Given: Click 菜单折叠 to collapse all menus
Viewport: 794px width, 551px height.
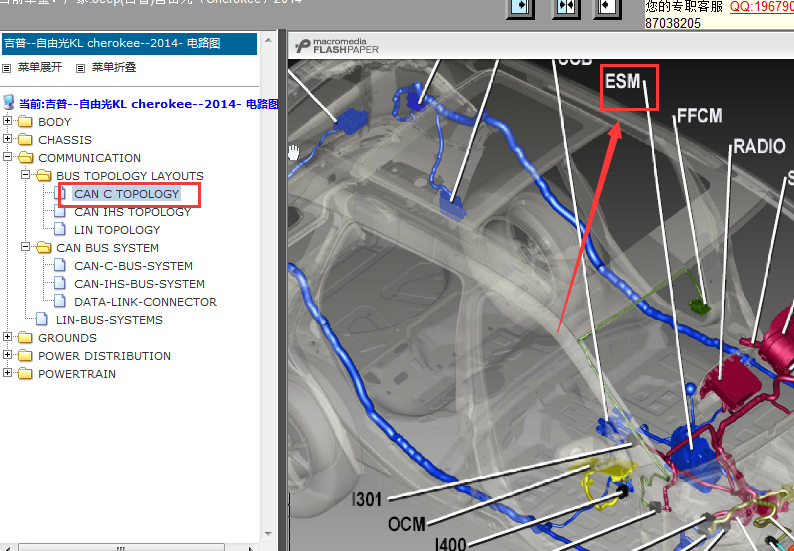Looking at the screenshot, I should tap(114, 67).
